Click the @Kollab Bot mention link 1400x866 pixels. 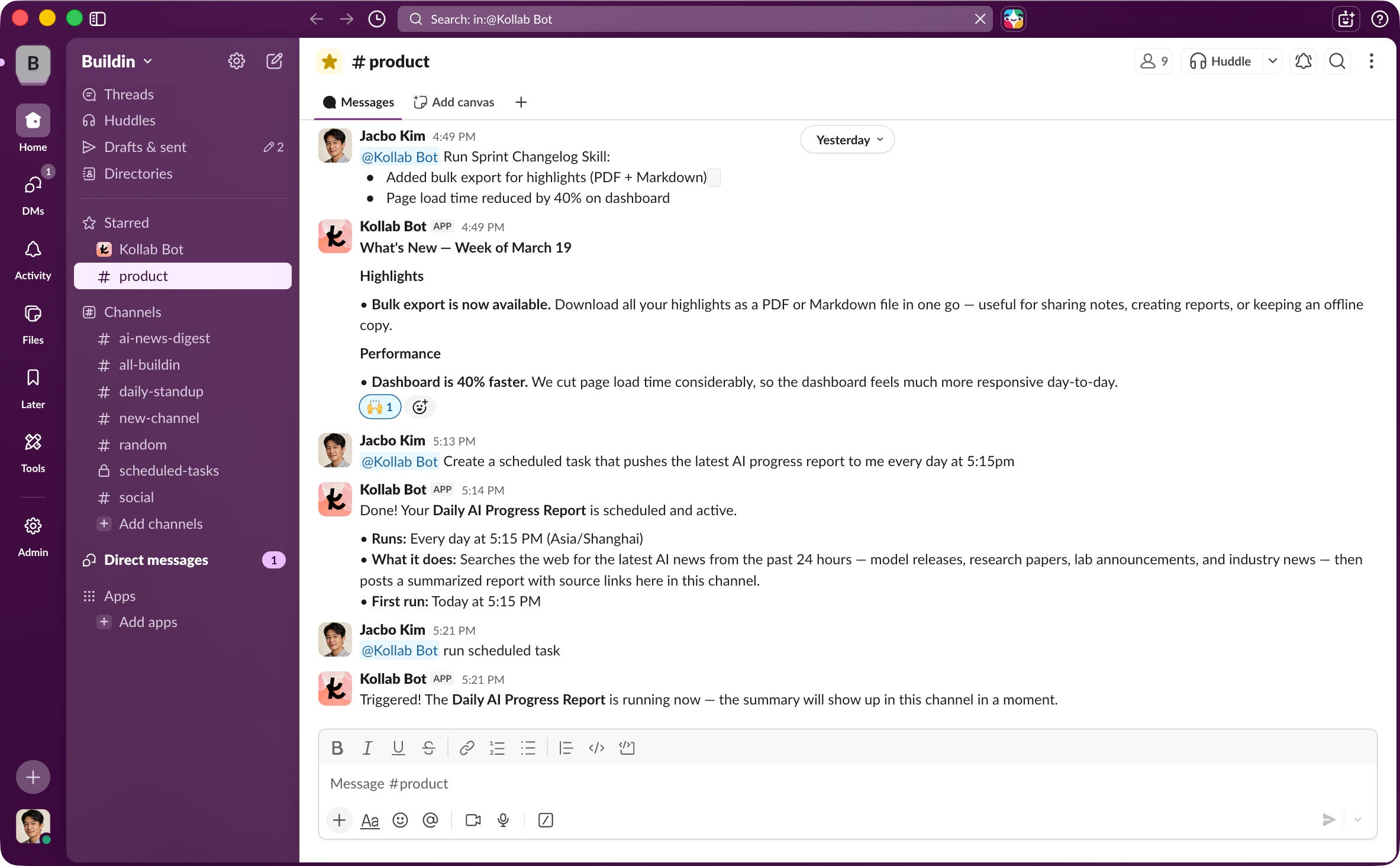[x=399, y=157]
